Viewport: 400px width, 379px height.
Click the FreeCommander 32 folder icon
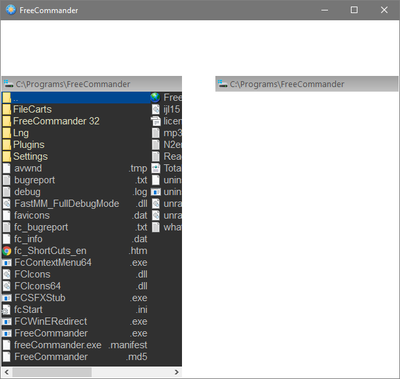point(7,121)
